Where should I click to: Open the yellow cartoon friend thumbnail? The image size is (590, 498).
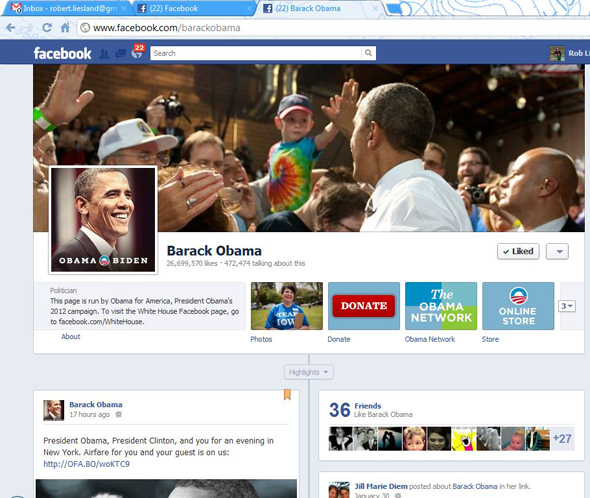click(x=464, y=439)
